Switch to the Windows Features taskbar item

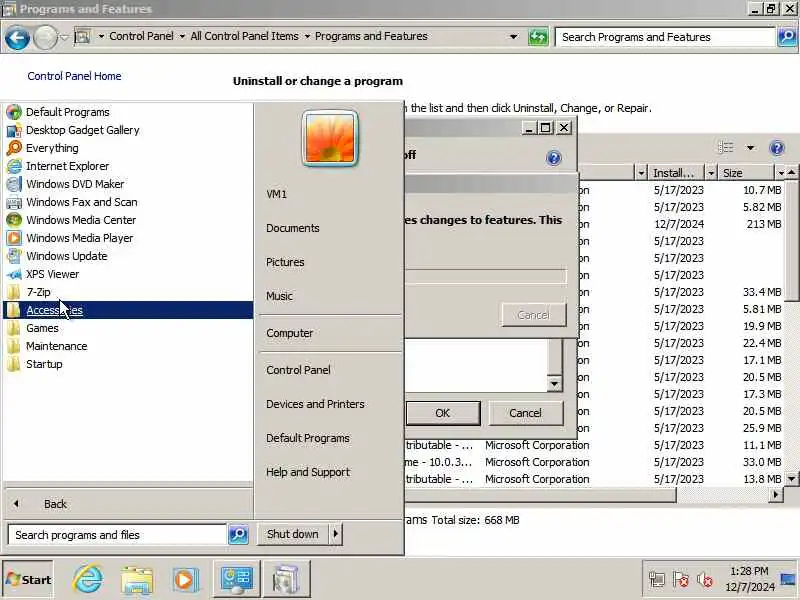point(286,579)
